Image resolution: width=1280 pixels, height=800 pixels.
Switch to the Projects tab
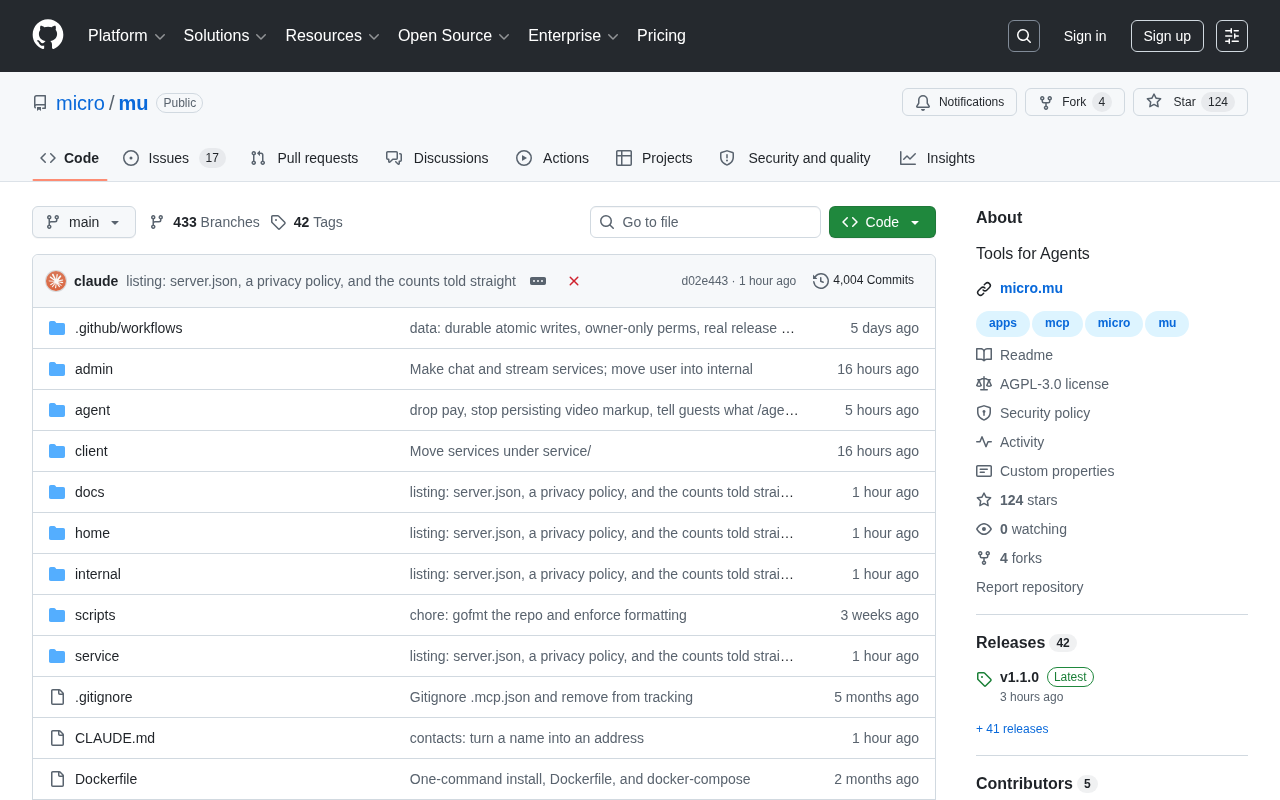click(654, 158)
